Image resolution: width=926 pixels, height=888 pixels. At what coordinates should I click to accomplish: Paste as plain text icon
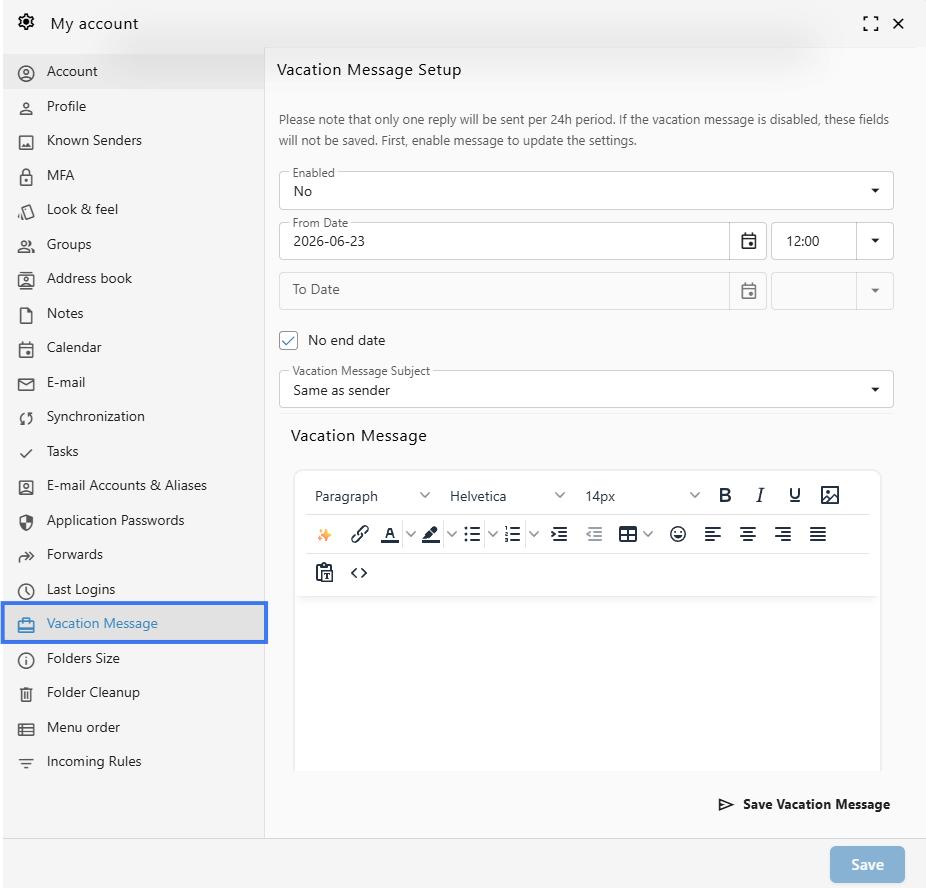tap(324, 573)
